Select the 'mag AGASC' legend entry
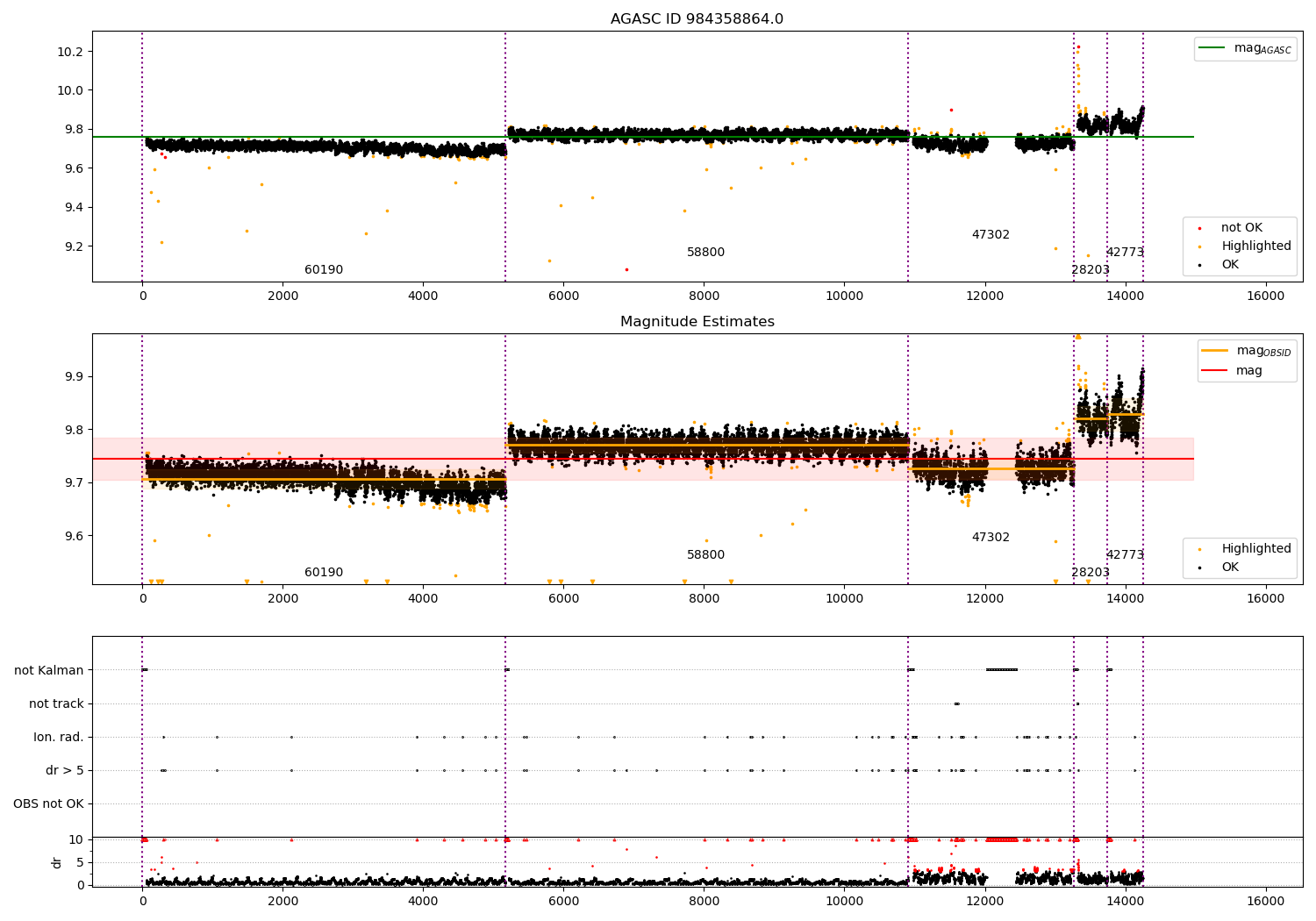The width and height of the screenshot is (1316, 921). (1245, 48)
